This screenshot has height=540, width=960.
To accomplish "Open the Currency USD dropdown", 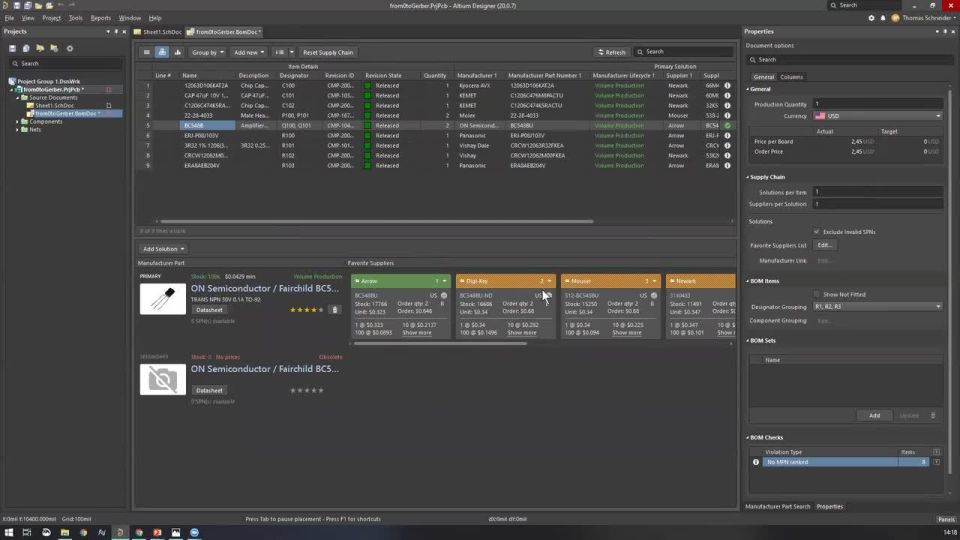I will (x=877, y=116).
